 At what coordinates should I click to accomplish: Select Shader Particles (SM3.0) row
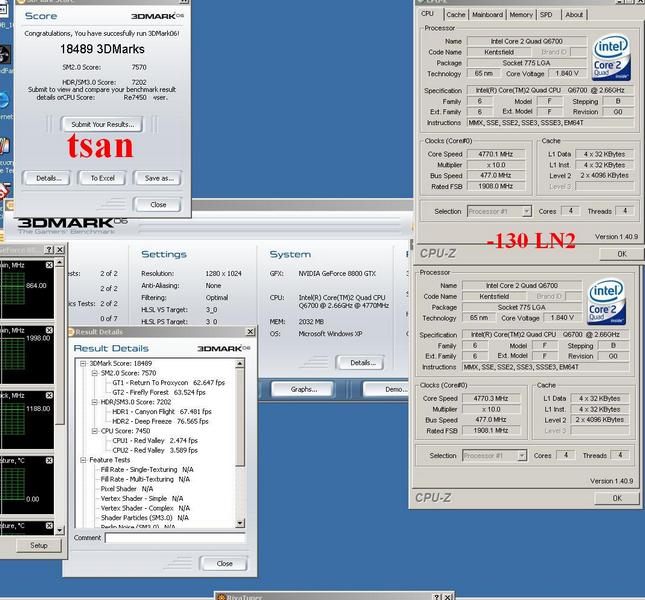[144, 518]
